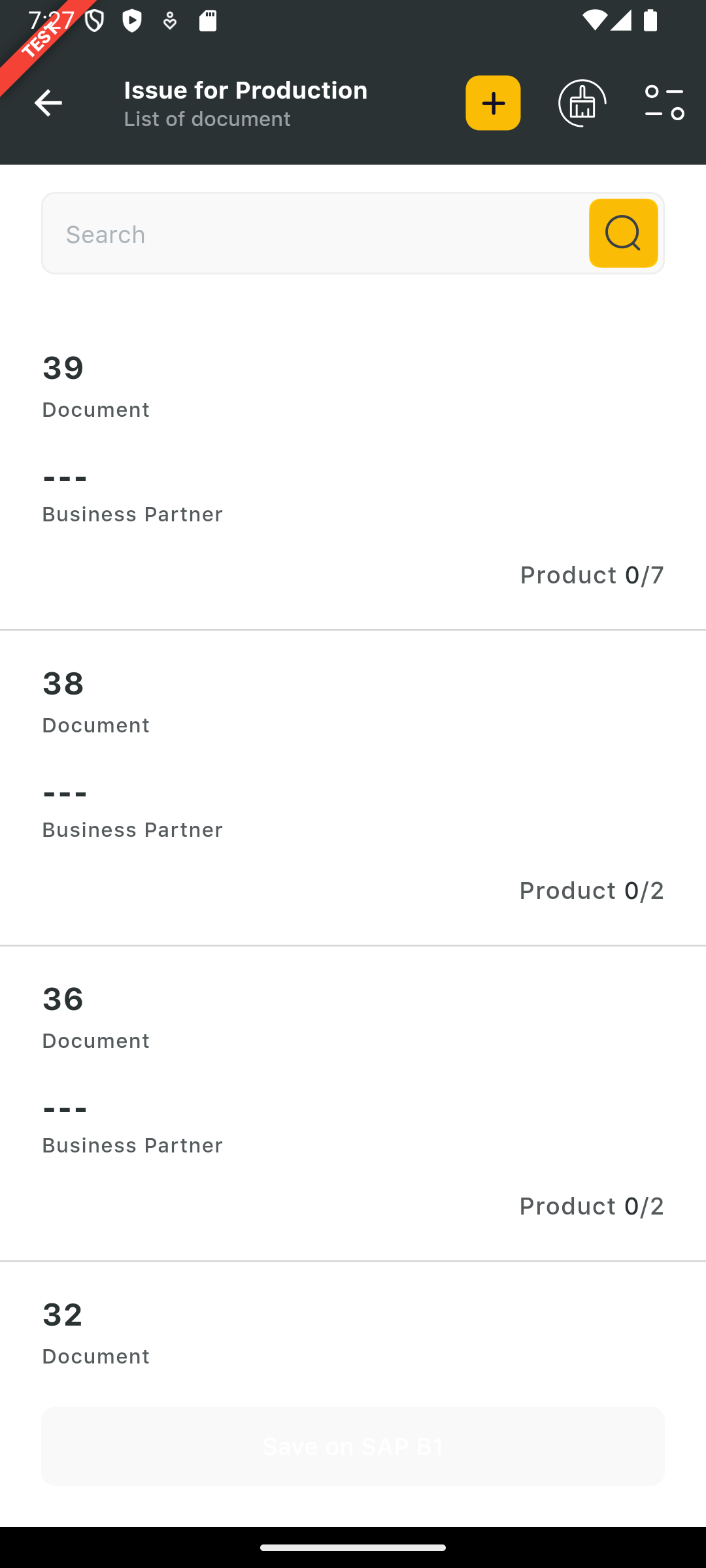Add a new document with plus icon
The image size is (706, 1568).
pyautogui.click(x=493, y=103)
